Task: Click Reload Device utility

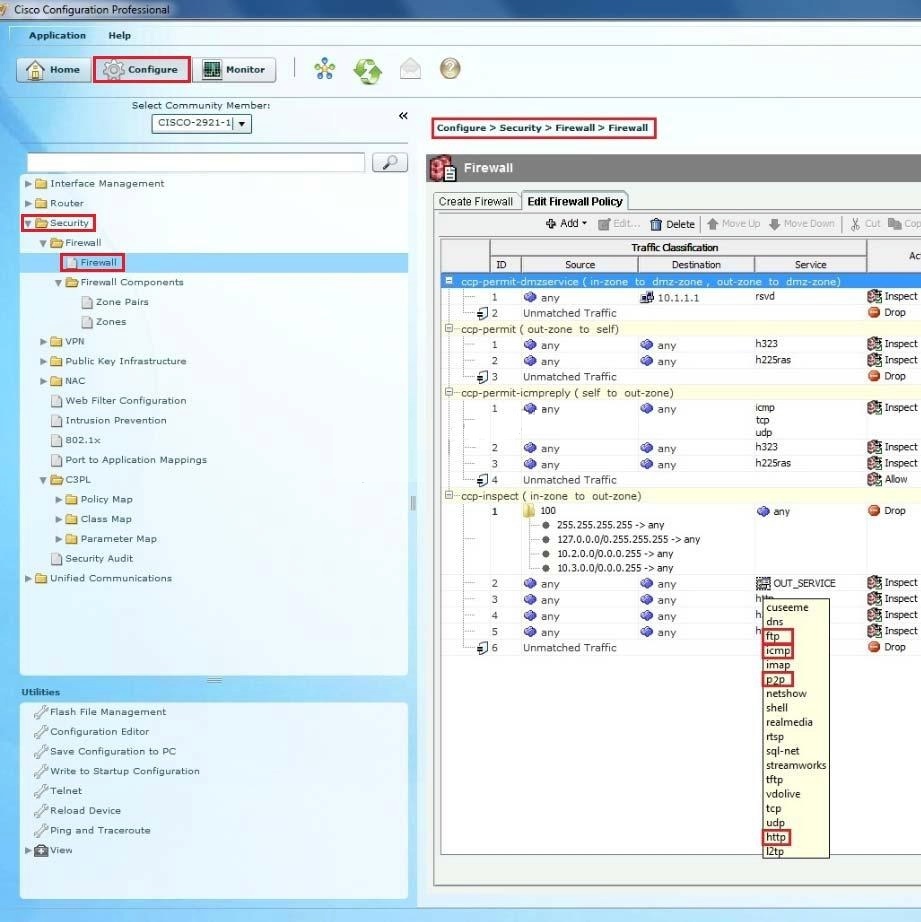Action: click(85, 810)
